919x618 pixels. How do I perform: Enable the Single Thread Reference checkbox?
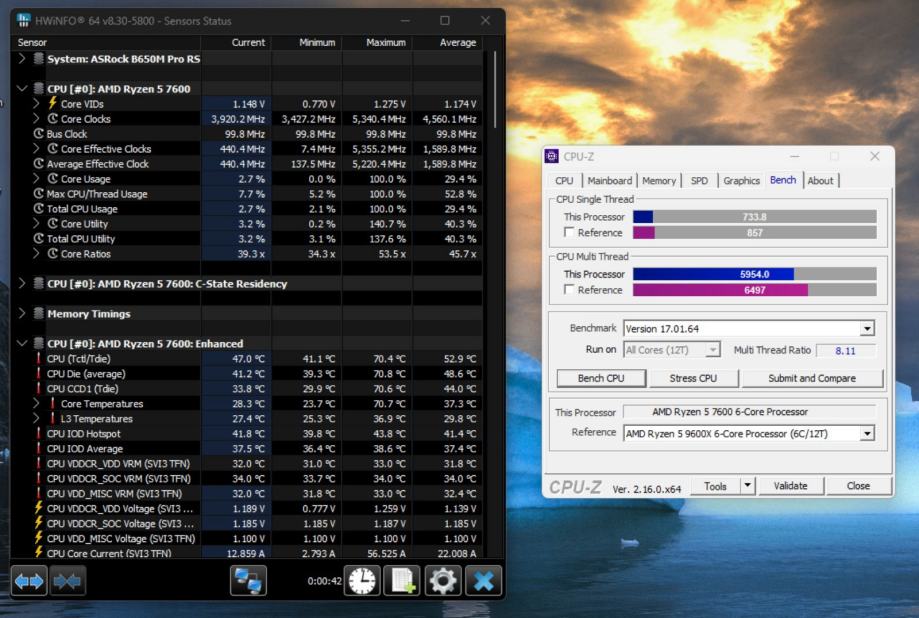(x=569, y=233)
